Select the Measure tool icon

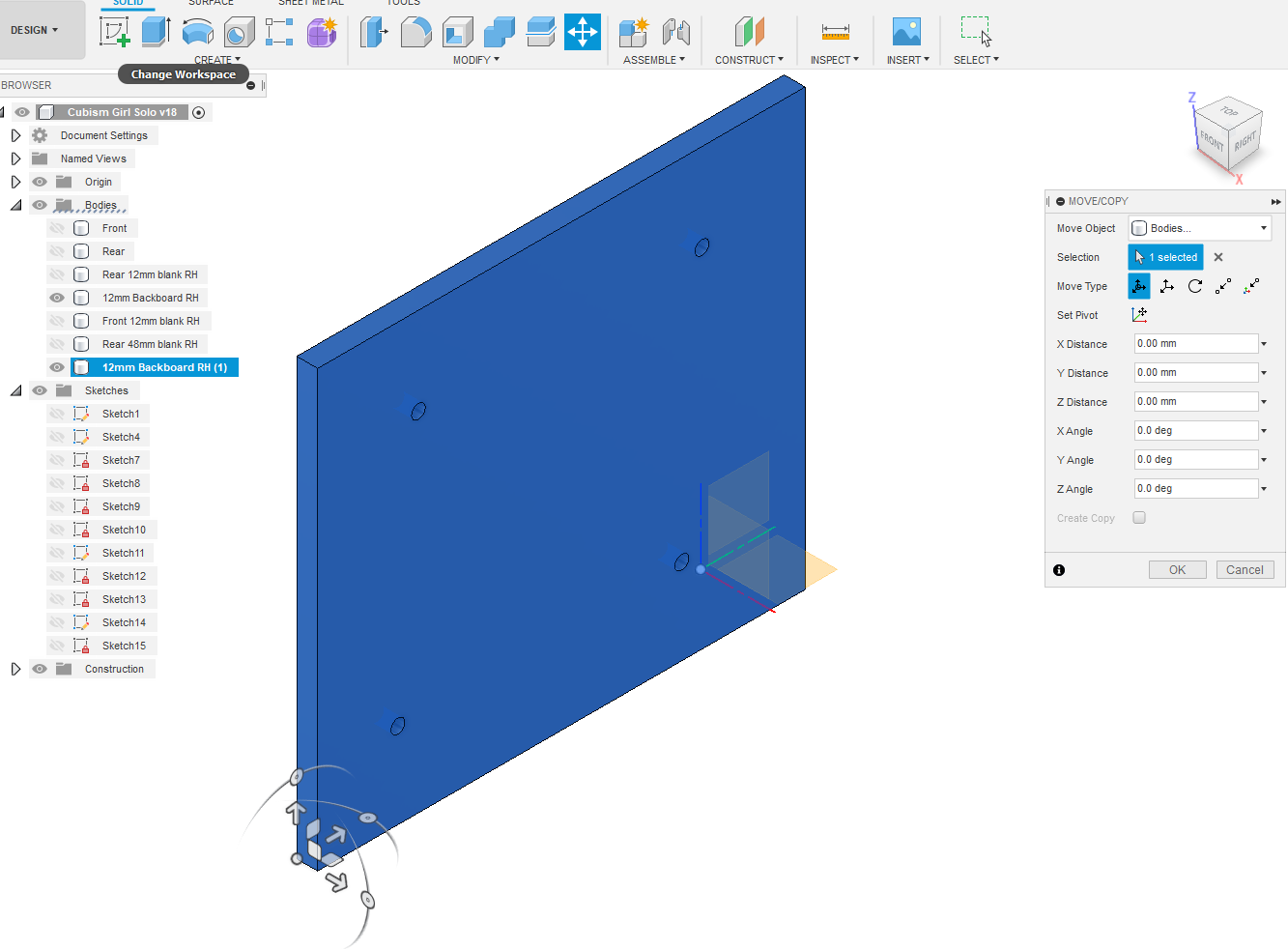[x=836, y=32]
